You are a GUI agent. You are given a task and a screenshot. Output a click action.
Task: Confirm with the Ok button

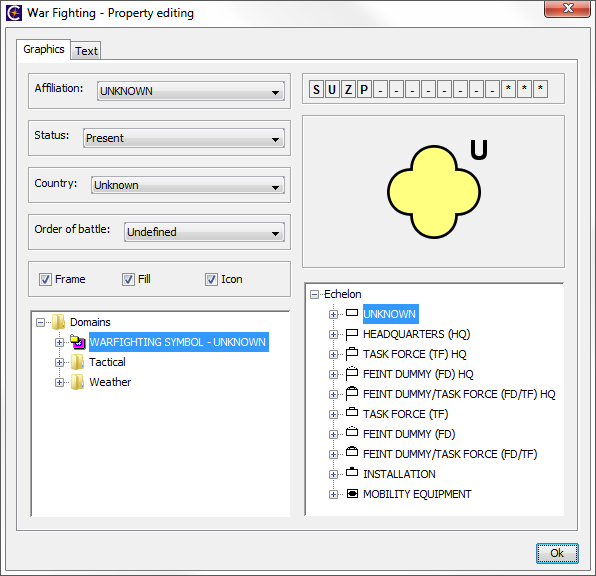click(557, 553)
